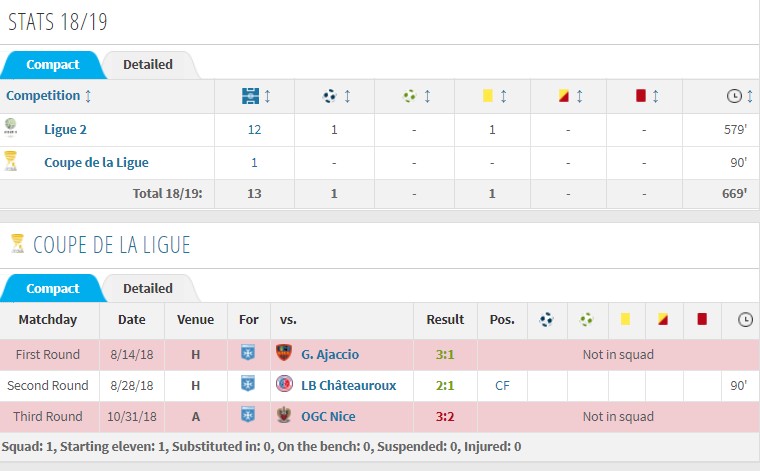Open Coupe de la Ligue link in table
Image resolution: width=760 pixels, height=471 pixels.
coord(96,162)
